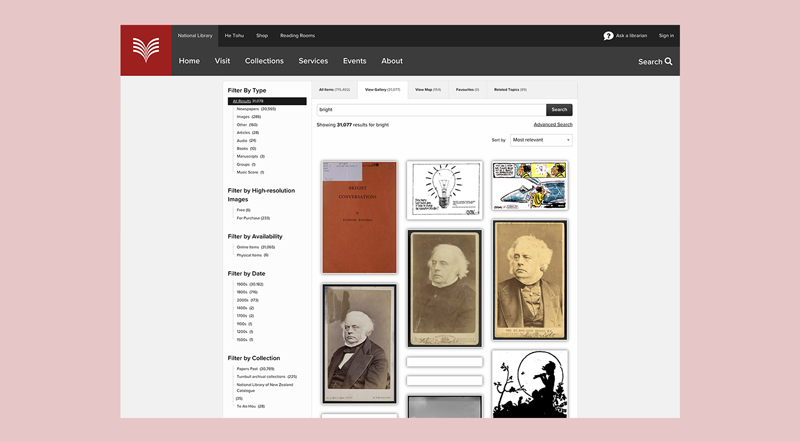Filter by the 1700s date
This screenshot has width=800, height=442.
[245, 316]
